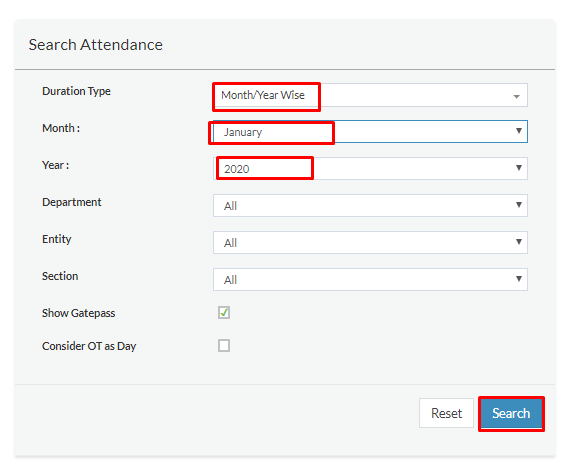The height and width of the screenshot is (469, 586).
Task: Click the Duration Type dropdown arrow
Action: 516,97
